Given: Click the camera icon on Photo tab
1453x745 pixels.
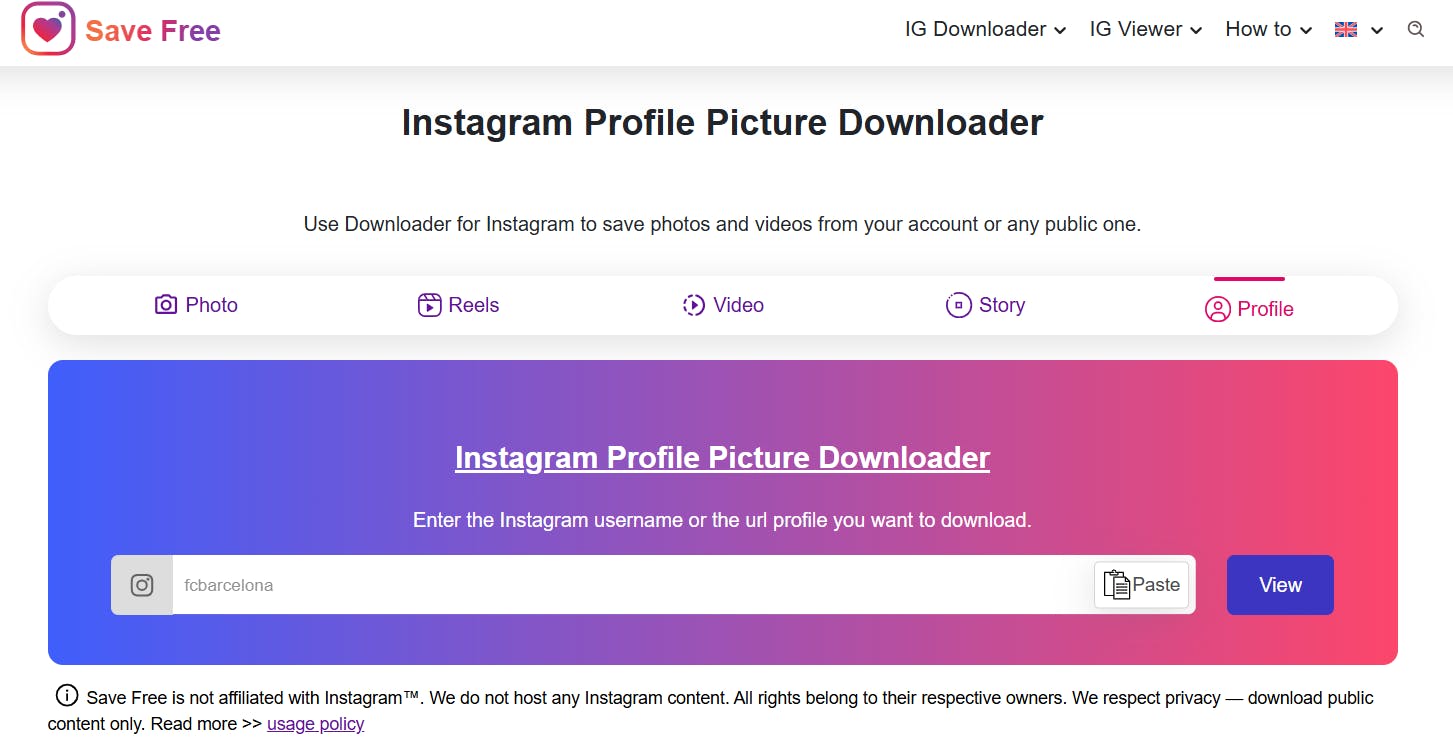Looking at the screenshot, I should pyautogui.click(x=166, y=305).
